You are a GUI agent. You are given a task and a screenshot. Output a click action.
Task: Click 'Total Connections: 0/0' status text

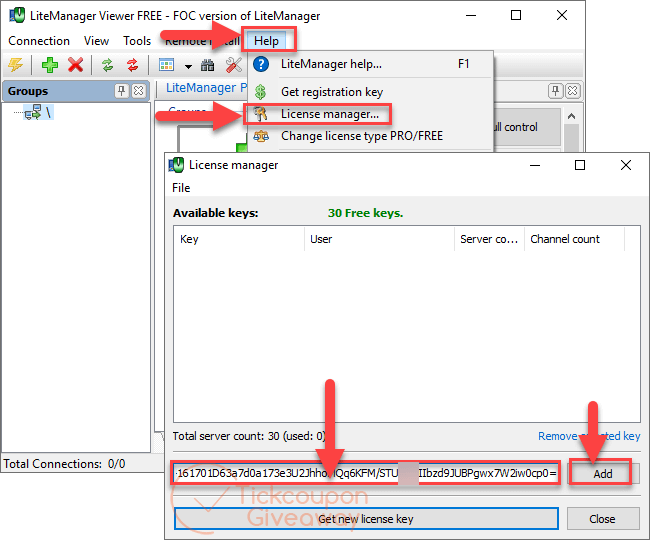[65, 463]
